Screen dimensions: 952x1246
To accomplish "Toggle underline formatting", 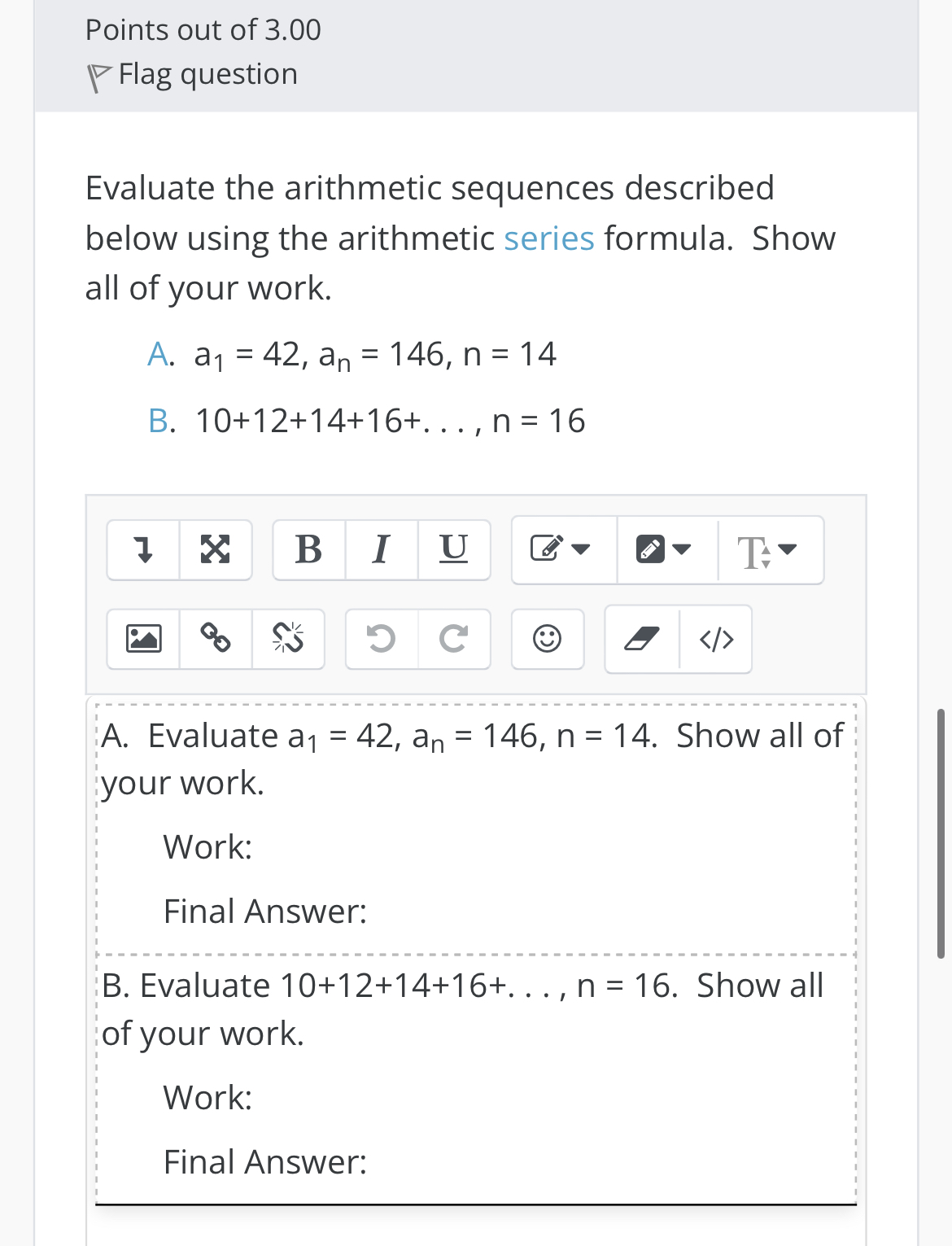I will 455,549.
